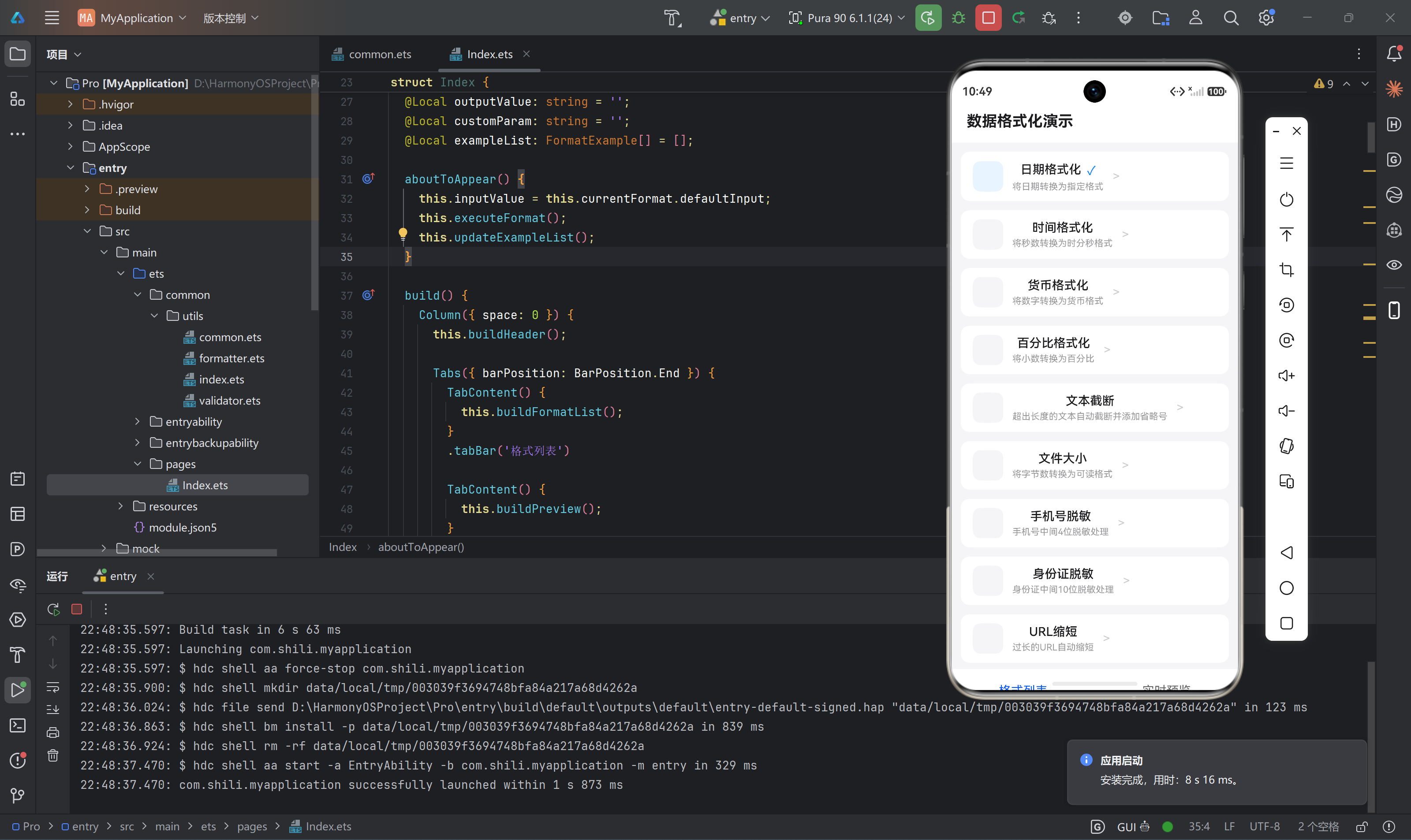
Task: Tap 货币格式化 item in emulator
Action: pyautogui.click(x=1094, y=292)
